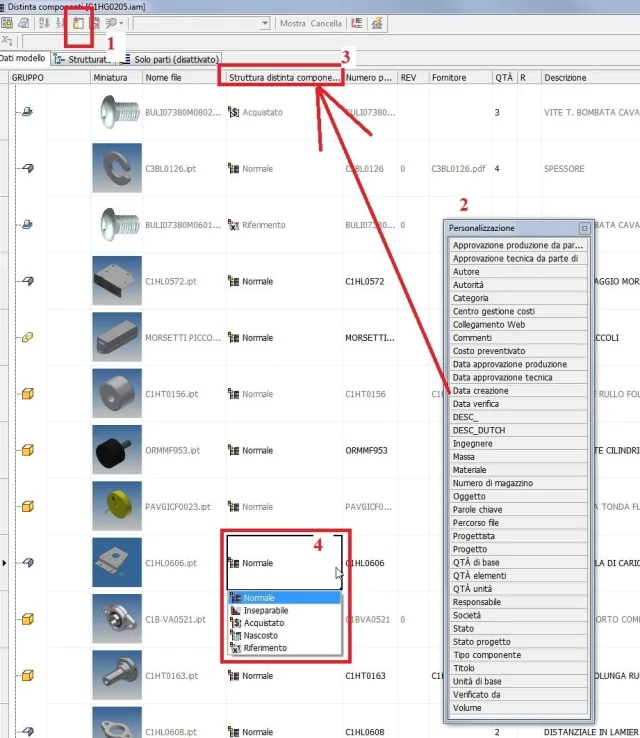Screen dimensions: 640x738
Task: Open the toolbar combo box dropdown arrow
Action: [x=265, y=23]
